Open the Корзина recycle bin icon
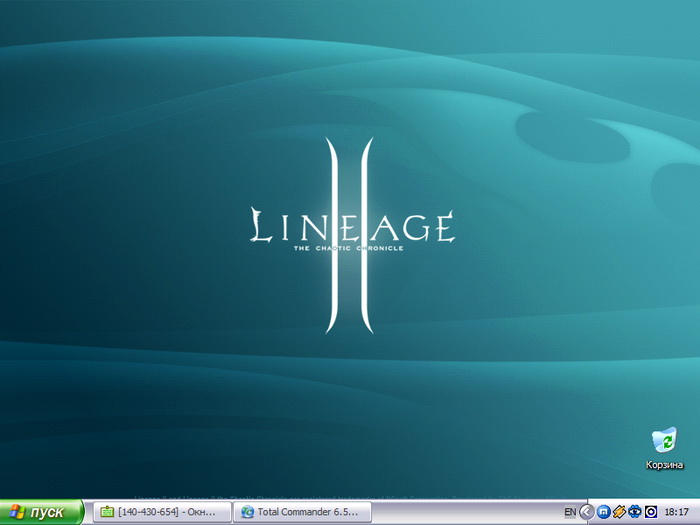The height and width of the screenshot is (525, 700). [664, 440]
